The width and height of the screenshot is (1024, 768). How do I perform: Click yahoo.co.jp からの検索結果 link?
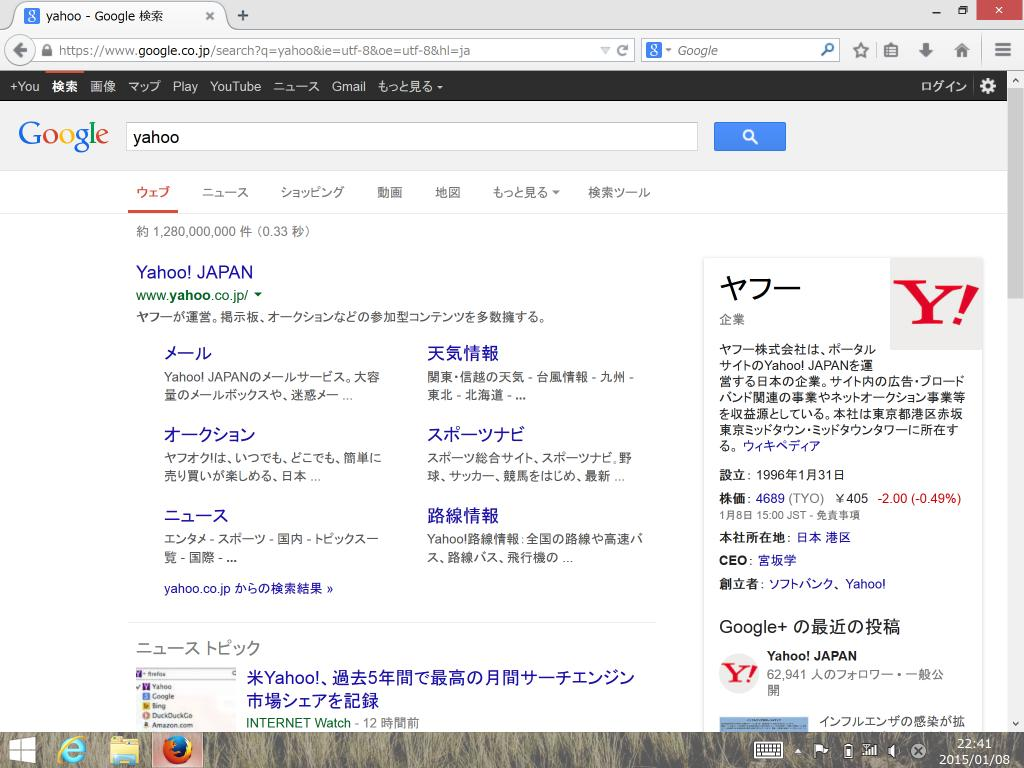pos(248,588)
